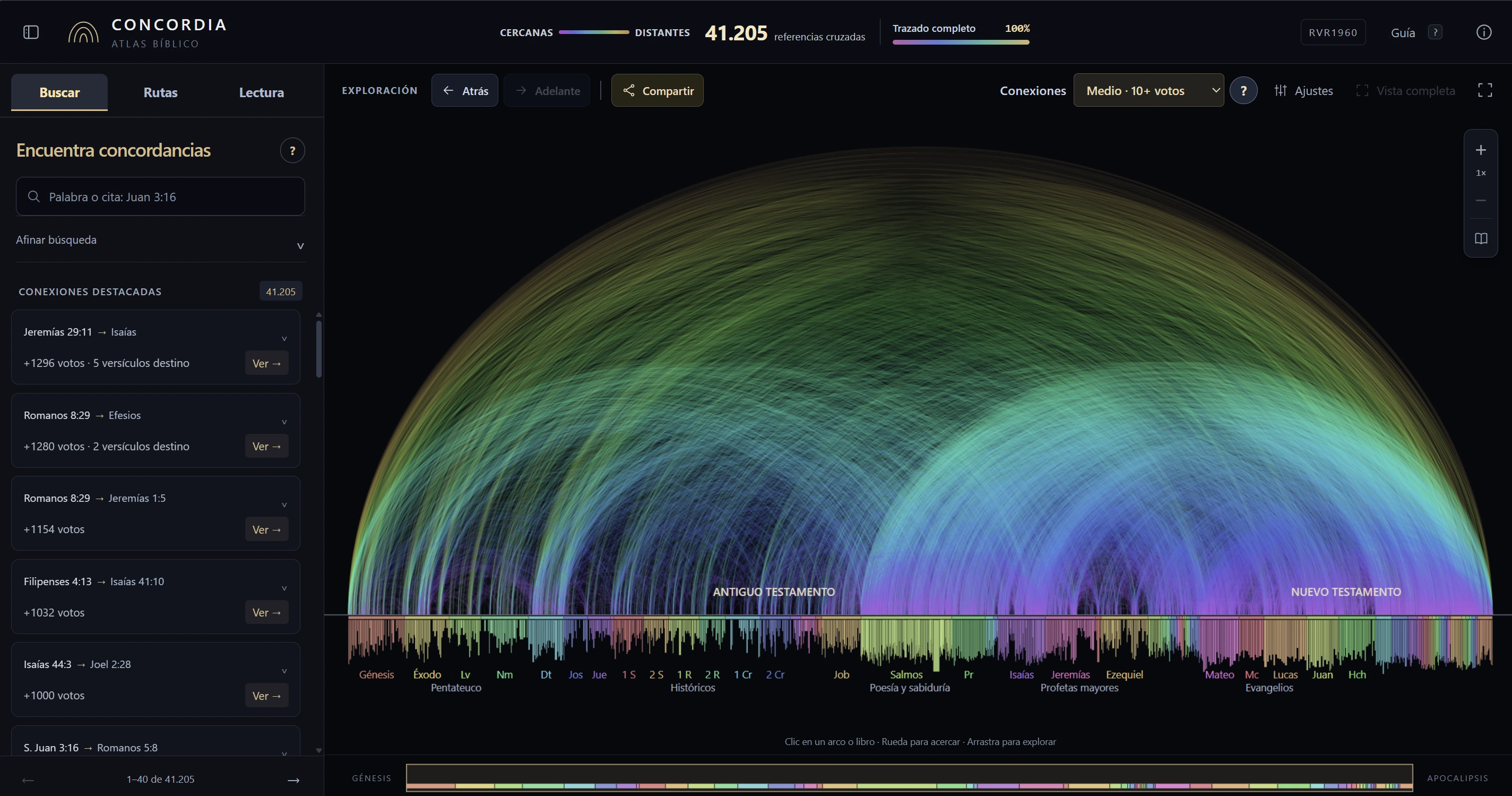This screenshot has height=796, width=1512.
Task: Expand the Jeremías 29:11 → Isaías card
Action: 284,338
